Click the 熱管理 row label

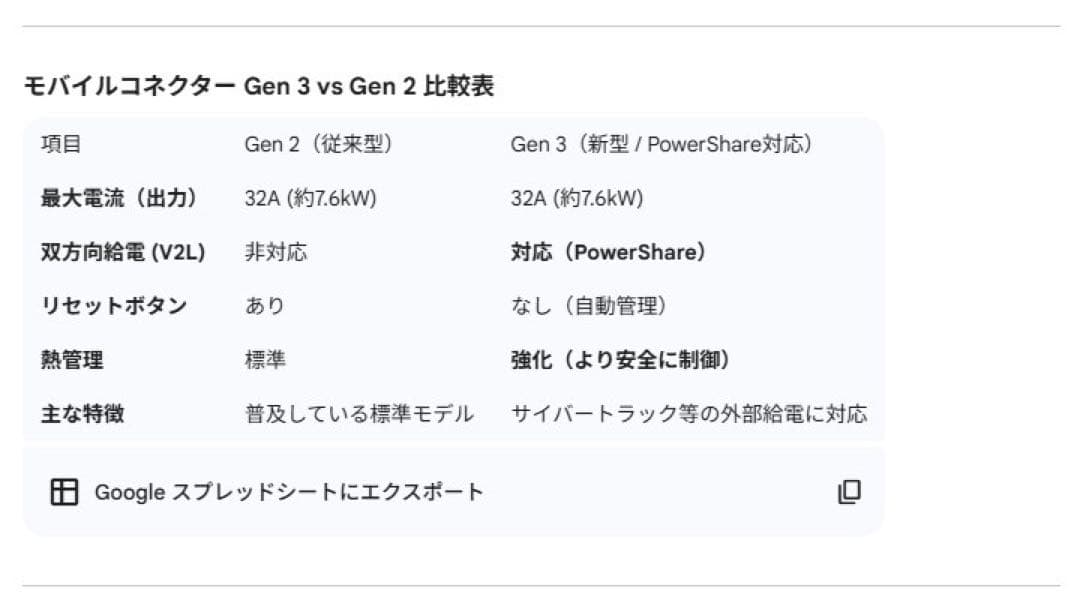coord(71,359)
